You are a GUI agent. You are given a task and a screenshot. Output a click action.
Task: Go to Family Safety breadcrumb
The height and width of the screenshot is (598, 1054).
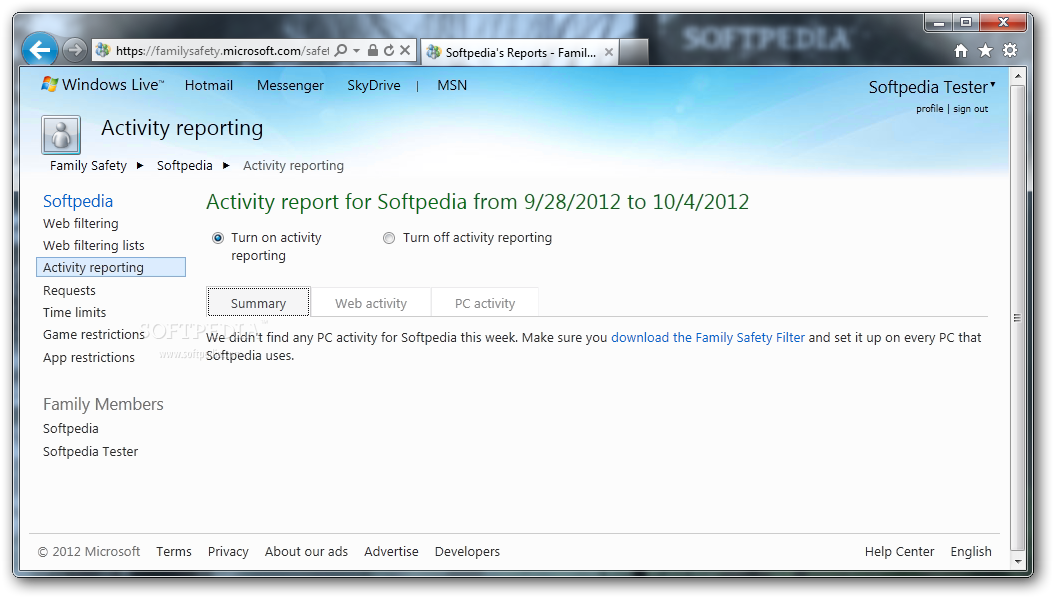click(x=88, y=165)
